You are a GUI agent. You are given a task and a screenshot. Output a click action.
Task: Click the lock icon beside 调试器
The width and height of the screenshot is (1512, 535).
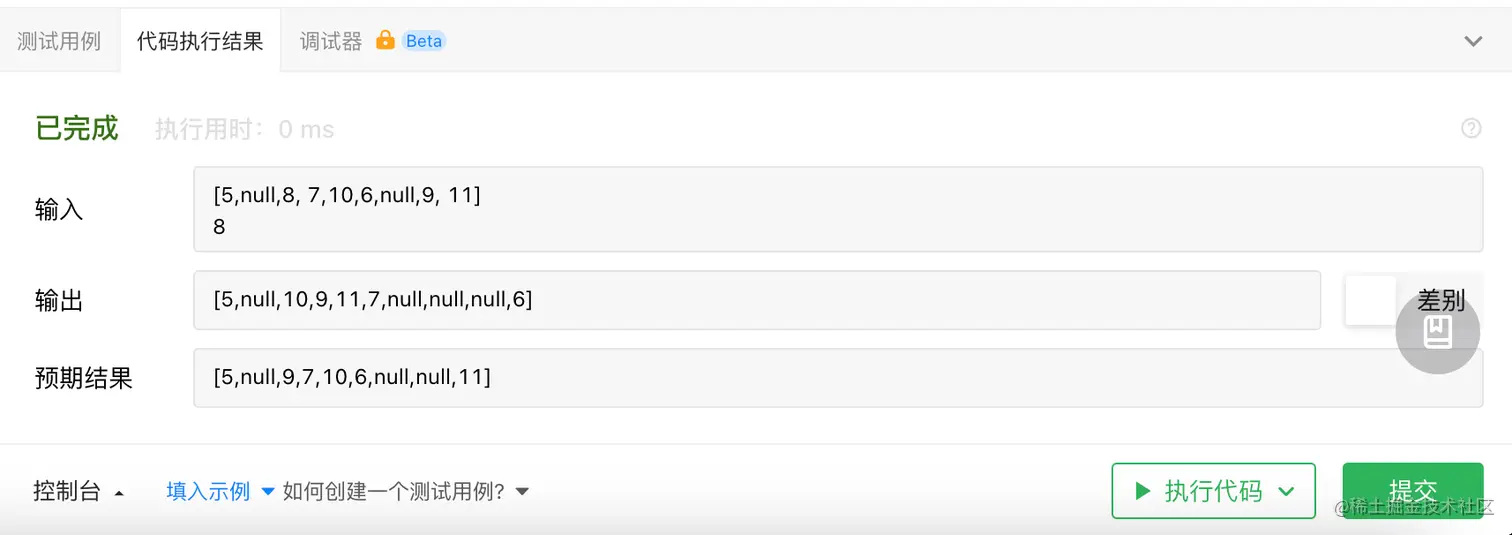(x=385, y=40)
